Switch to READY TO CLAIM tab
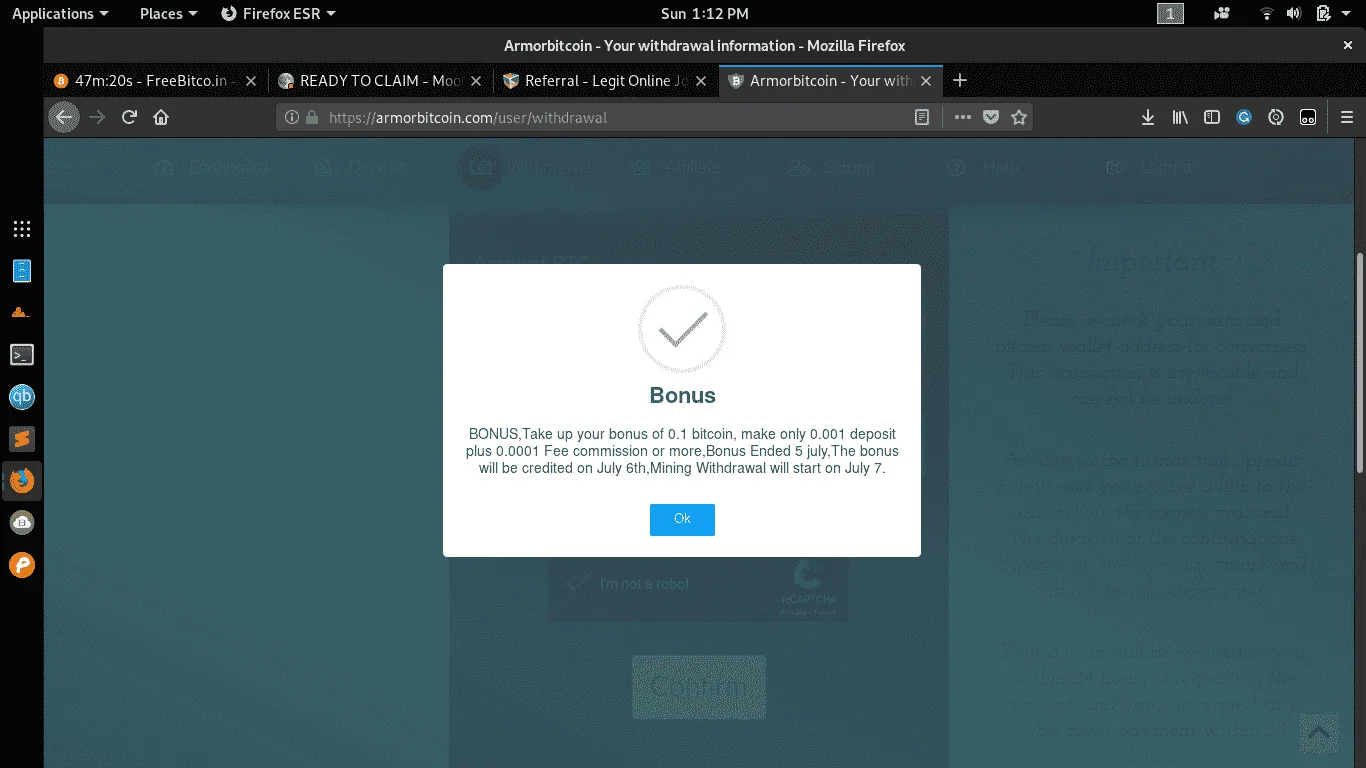This screenshot has height=768, width=1366. [x=381, y=81]
